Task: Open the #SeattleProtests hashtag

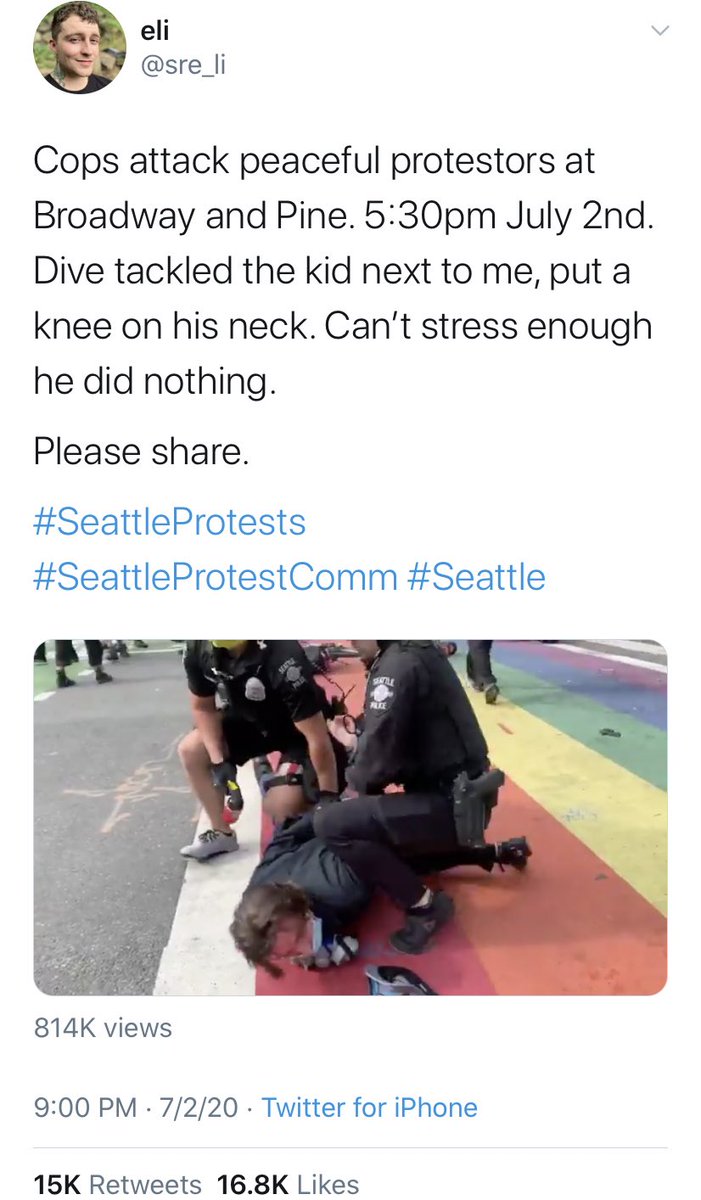Action: (169, 521)
